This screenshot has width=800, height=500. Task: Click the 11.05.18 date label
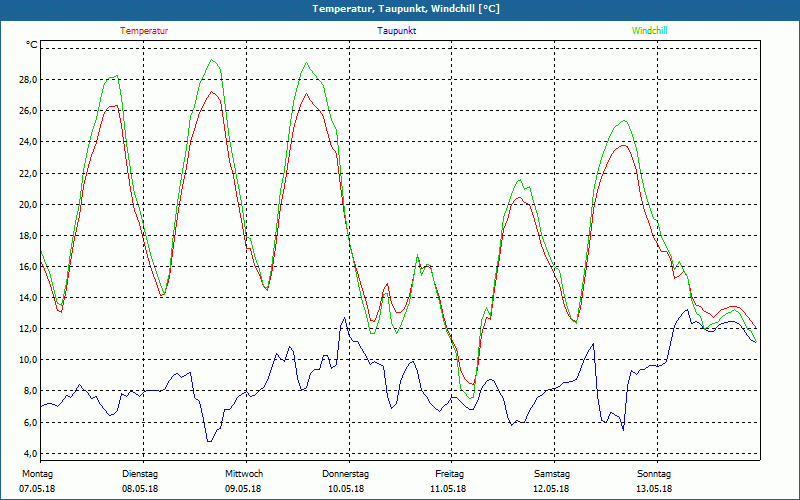448,489
